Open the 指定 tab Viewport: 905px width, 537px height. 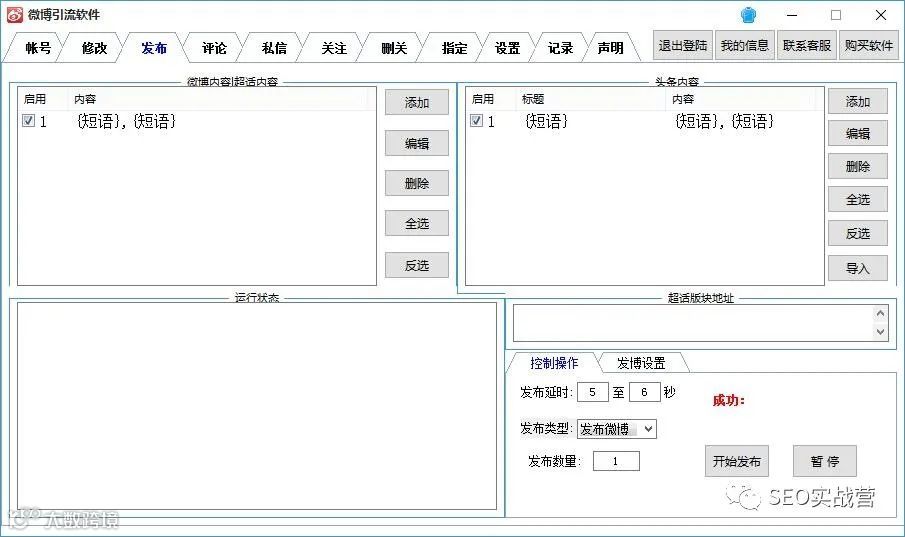[x=454, y=48]
